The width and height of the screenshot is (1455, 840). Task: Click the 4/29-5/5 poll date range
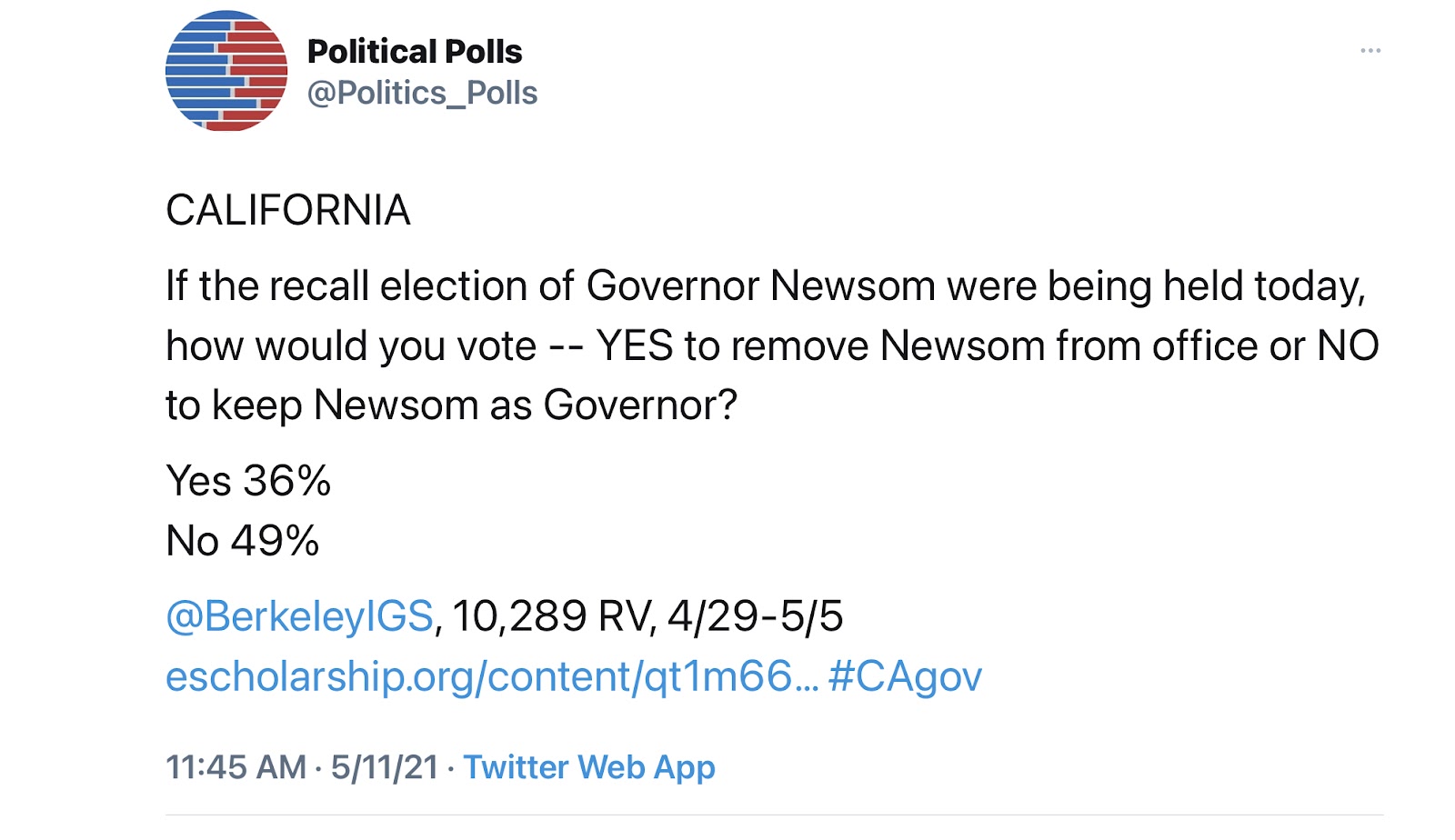[755, 616]
